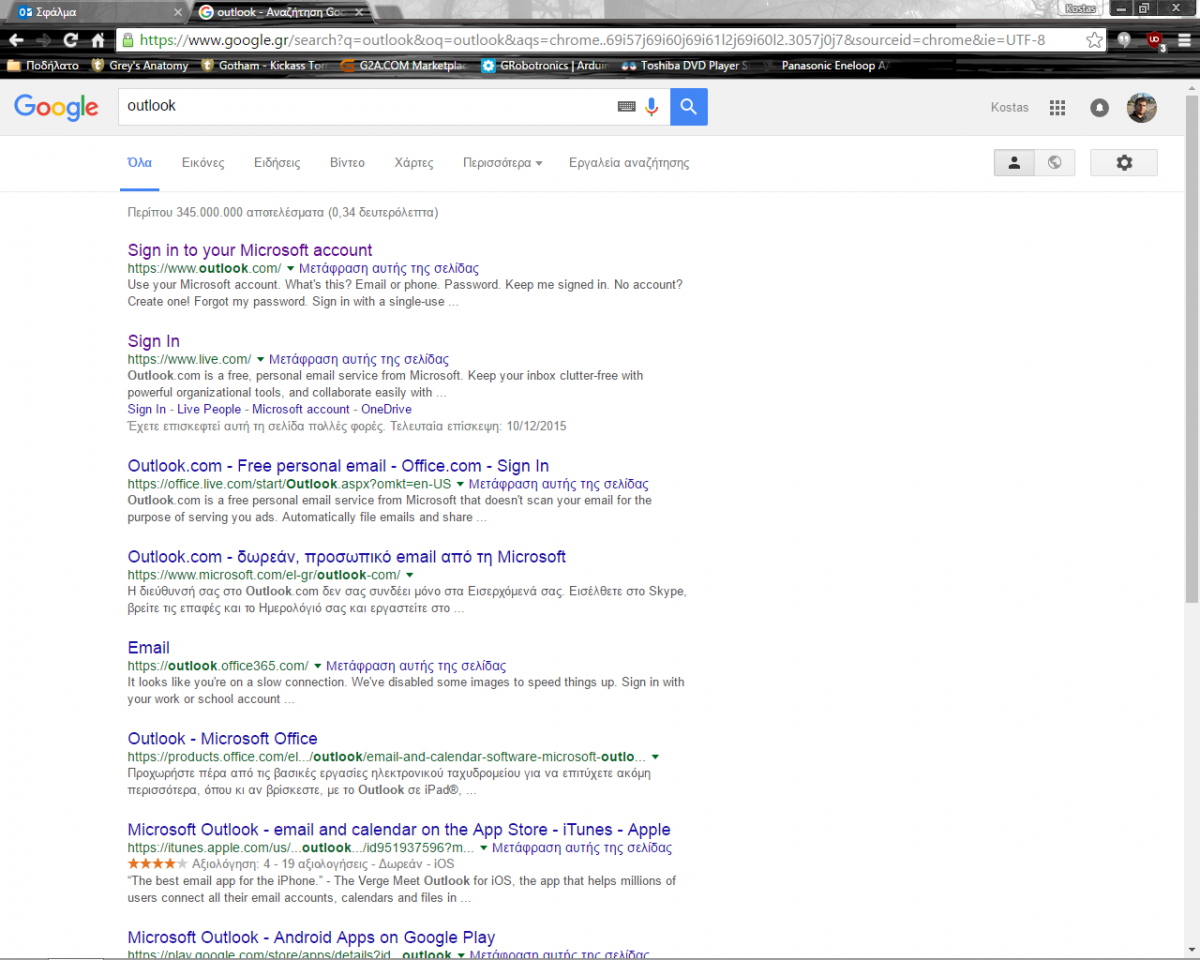Screen dimensions: 1200x960
Task: Open the Google apps grid
Action: click(1057, 108)
